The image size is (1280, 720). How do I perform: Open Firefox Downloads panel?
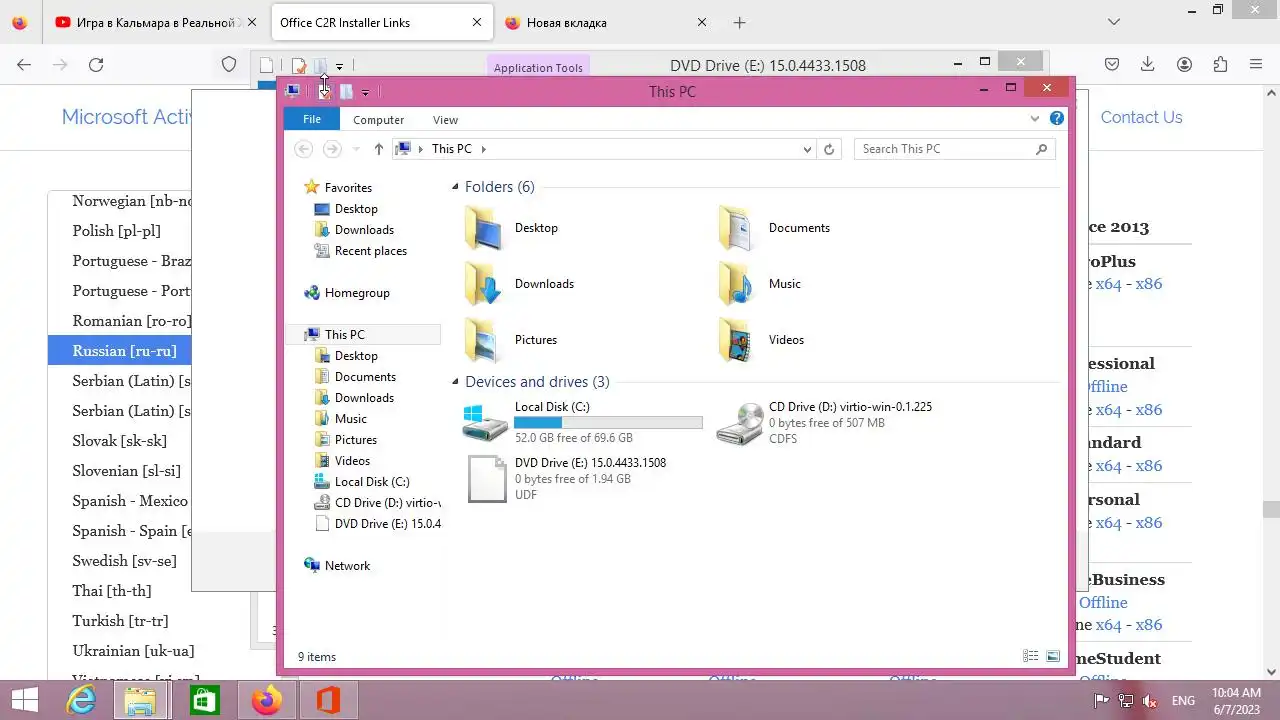(x=1148, y=65)
